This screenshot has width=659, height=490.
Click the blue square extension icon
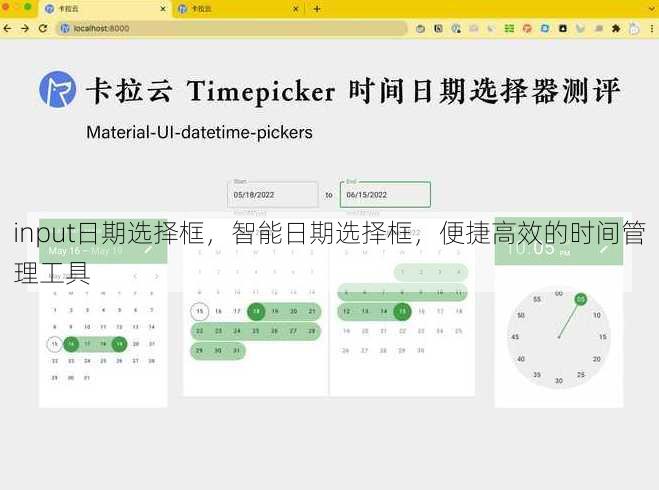coord(545,29)
